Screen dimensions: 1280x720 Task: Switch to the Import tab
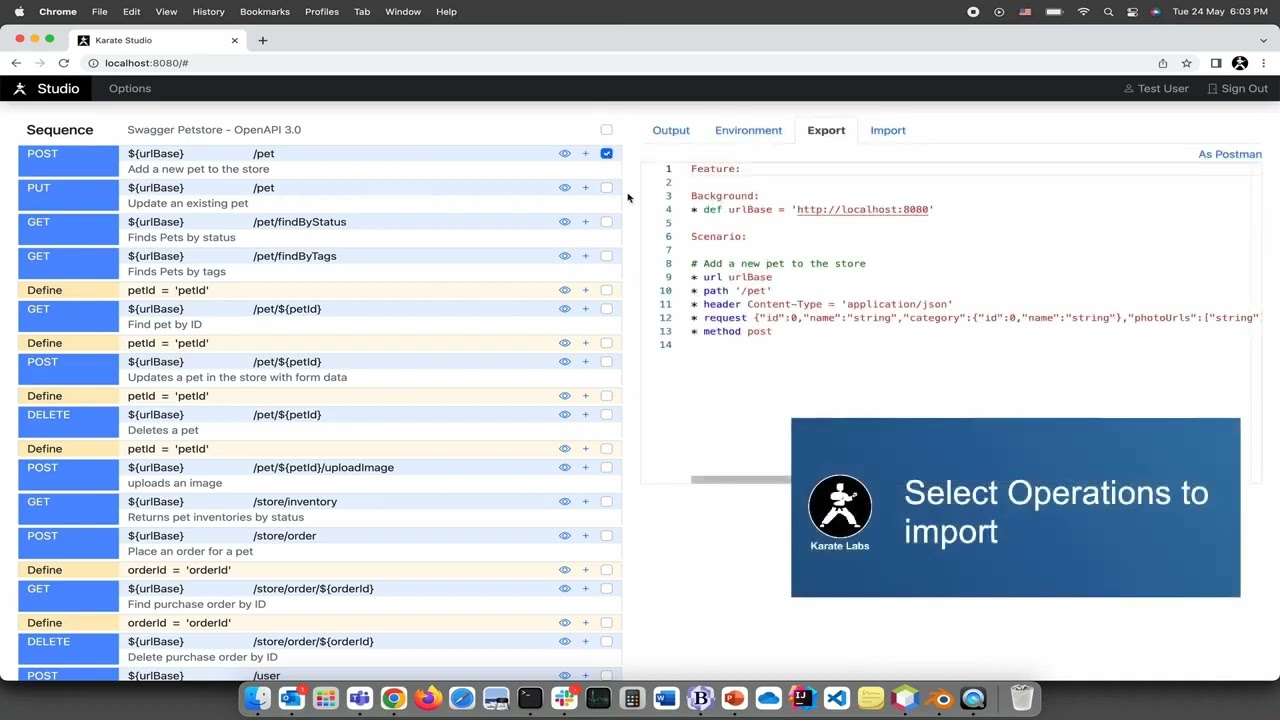coord(888,130)
